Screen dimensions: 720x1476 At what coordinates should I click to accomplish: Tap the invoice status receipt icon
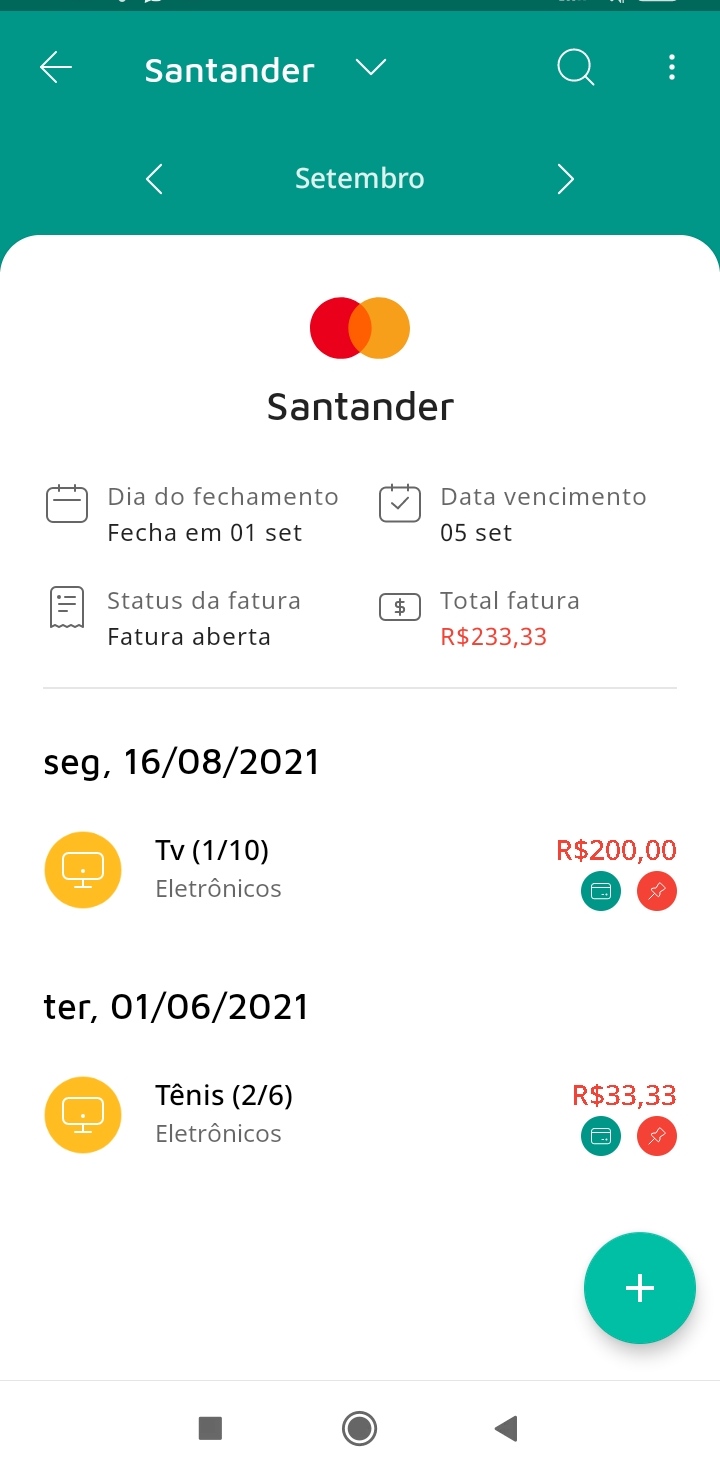point(67,608)
